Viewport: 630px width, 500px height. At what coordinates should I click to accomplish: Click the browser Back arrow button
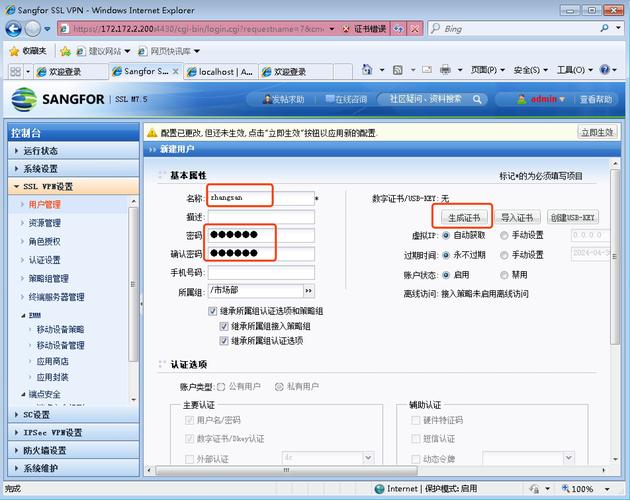coord(14,29)
